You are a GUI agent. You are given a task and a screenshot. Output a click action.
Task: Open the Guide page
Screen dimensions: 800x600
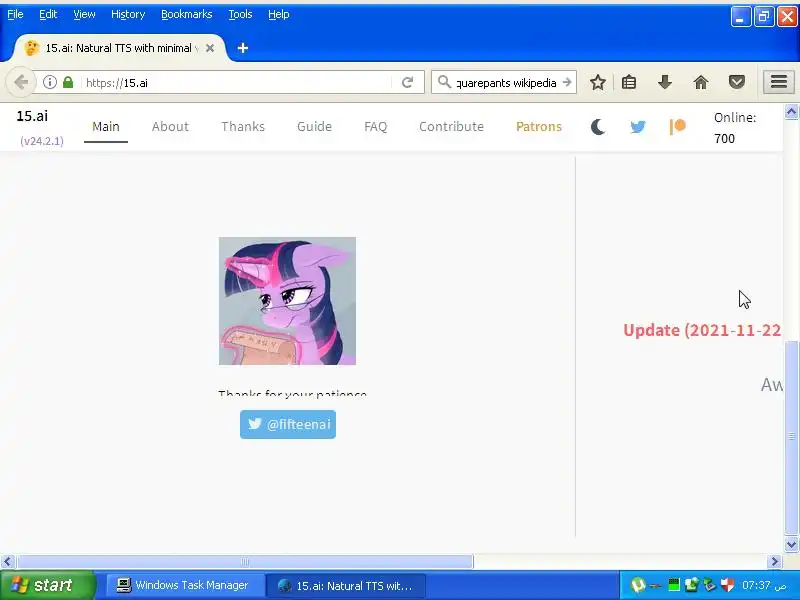pos(314,127)
